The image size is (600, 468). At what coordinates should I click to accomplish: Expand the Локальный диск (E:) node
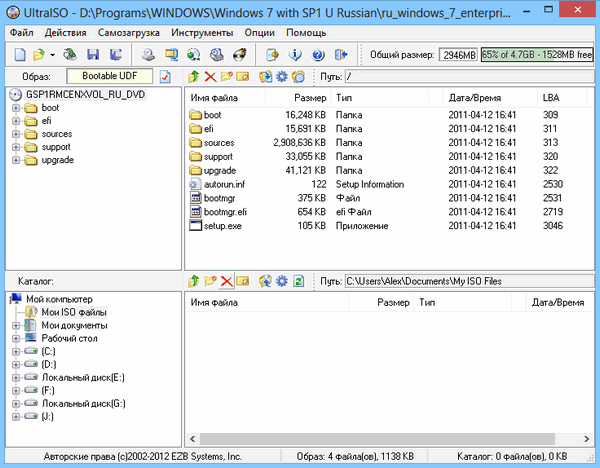[x=17, y=377]
